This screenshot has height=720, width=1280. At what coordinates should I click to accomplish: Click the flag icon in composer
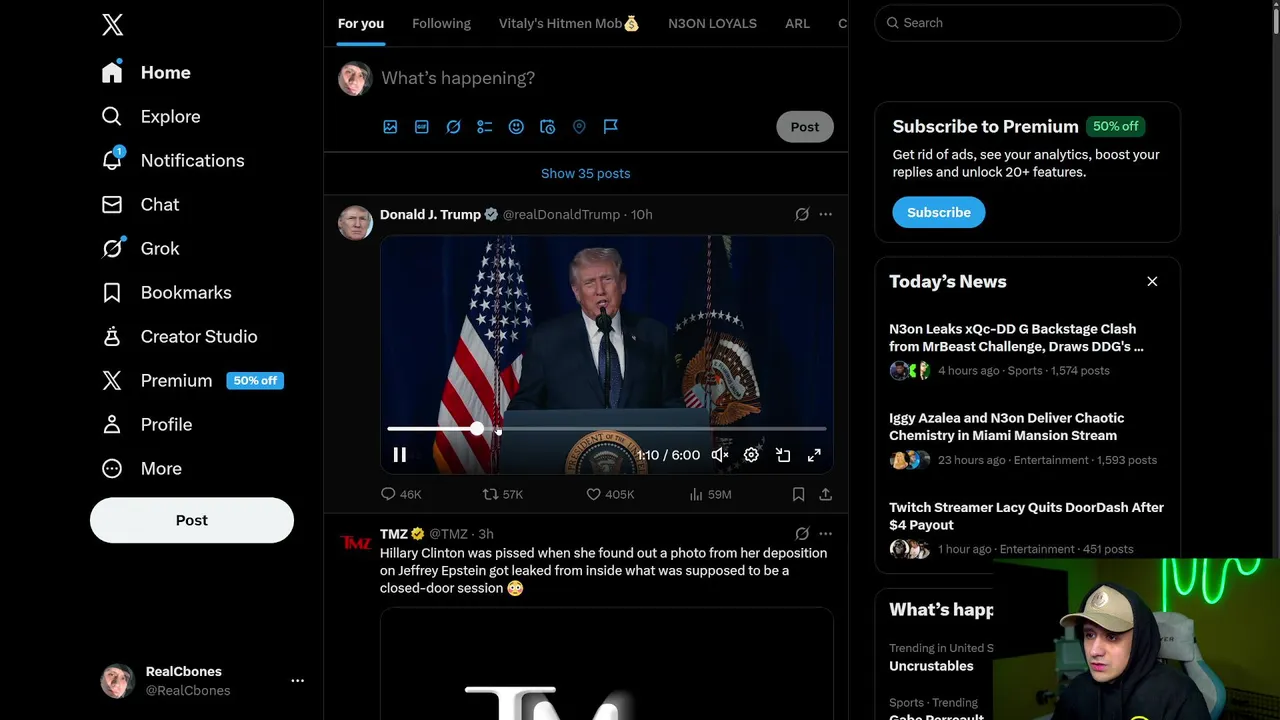(x=610, y=127)
